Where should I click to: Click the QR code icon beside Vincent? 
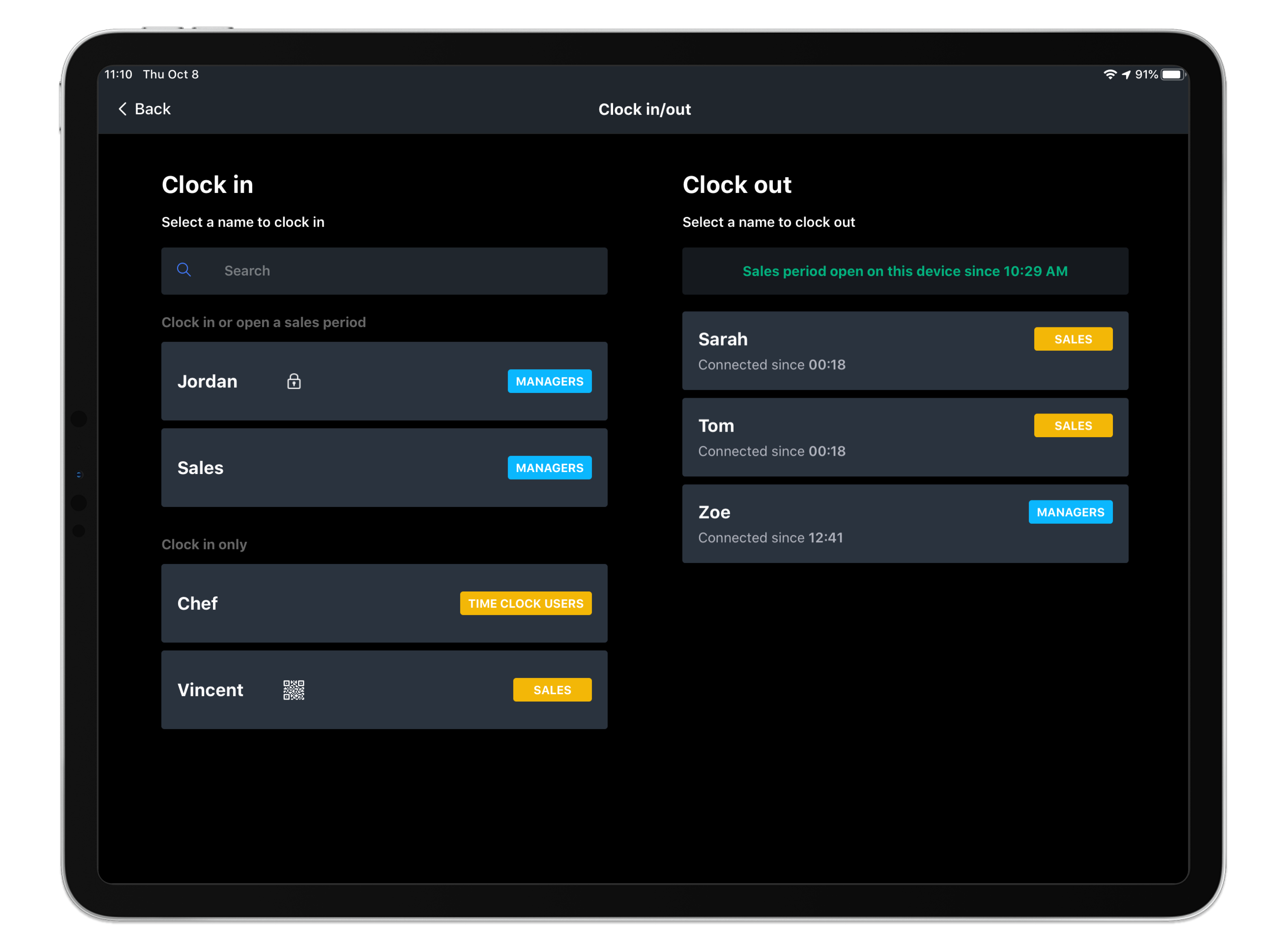[294, 690]
